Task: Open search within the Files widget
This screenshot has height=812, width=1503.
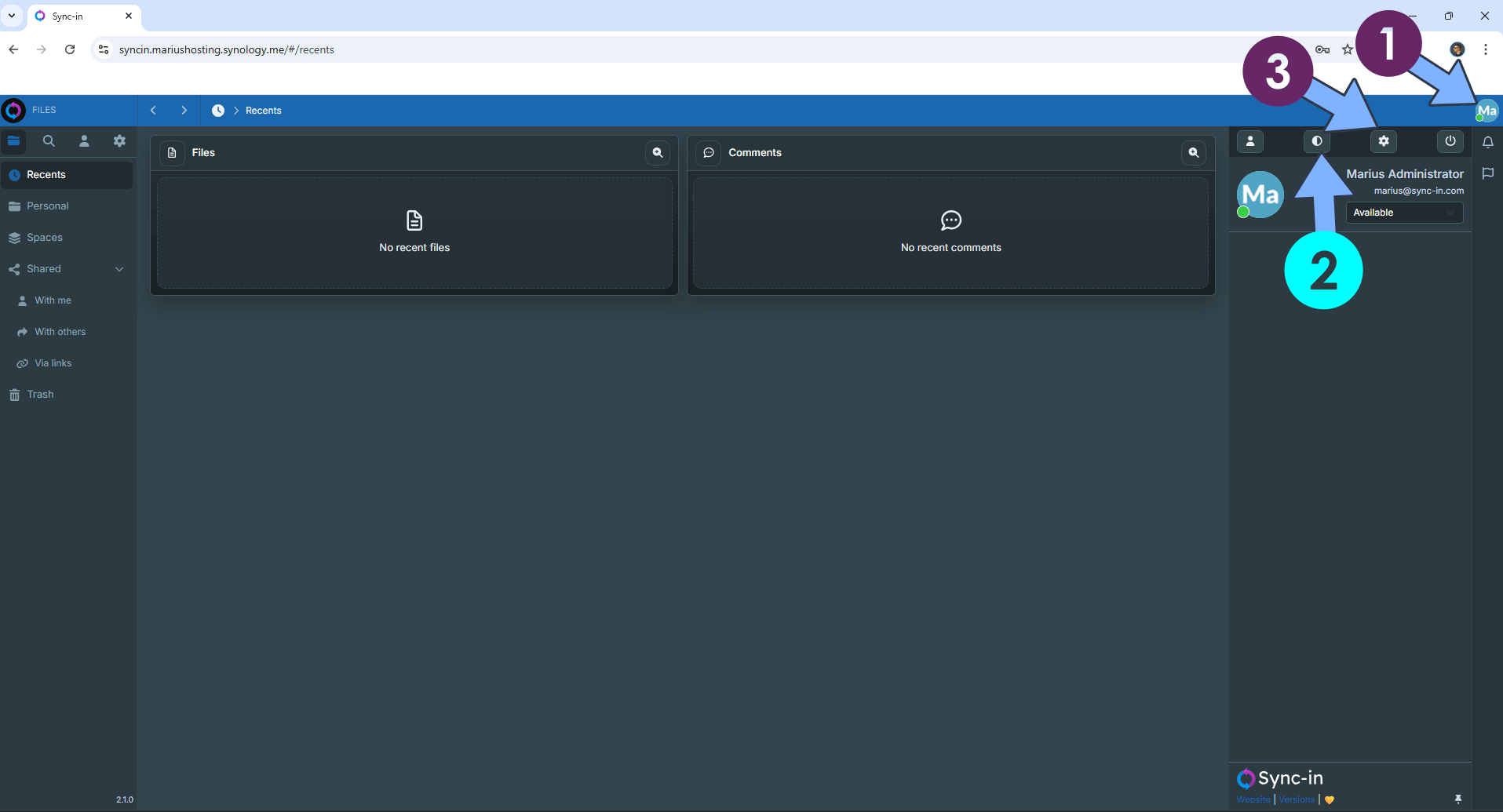Action: (658, 153)
